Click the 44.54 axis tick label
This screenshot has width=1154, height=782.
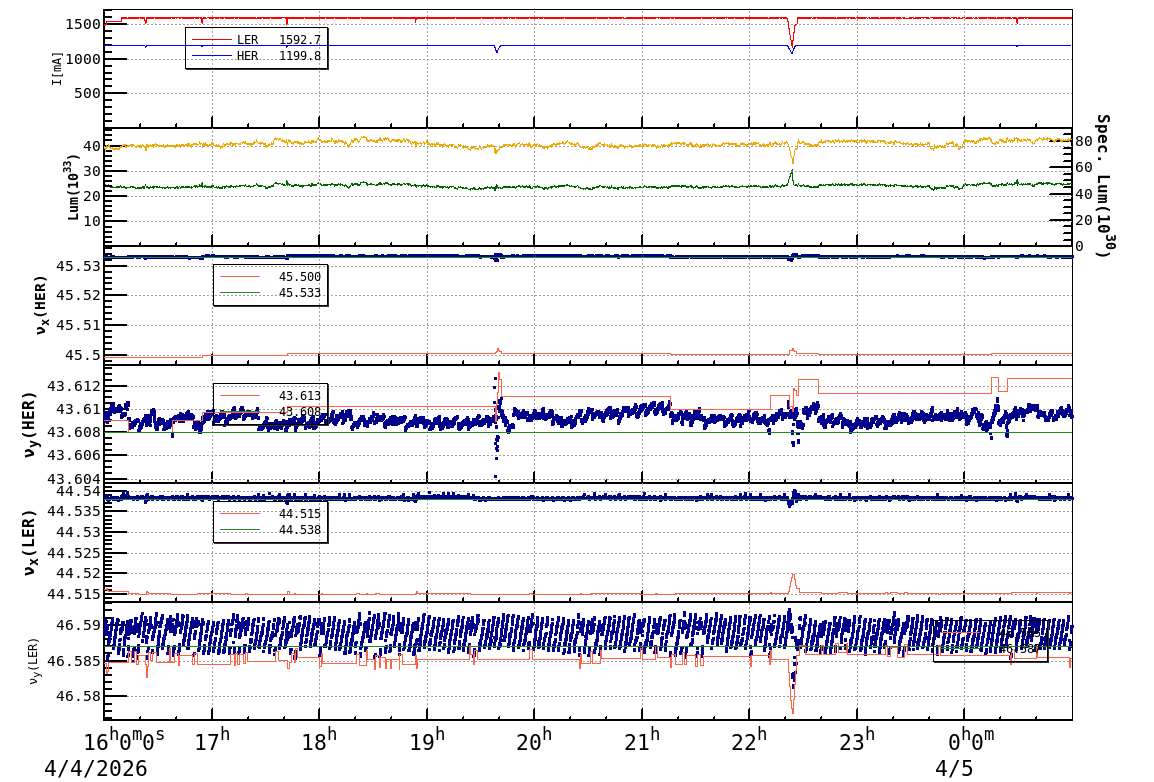[x=79, y=491]
